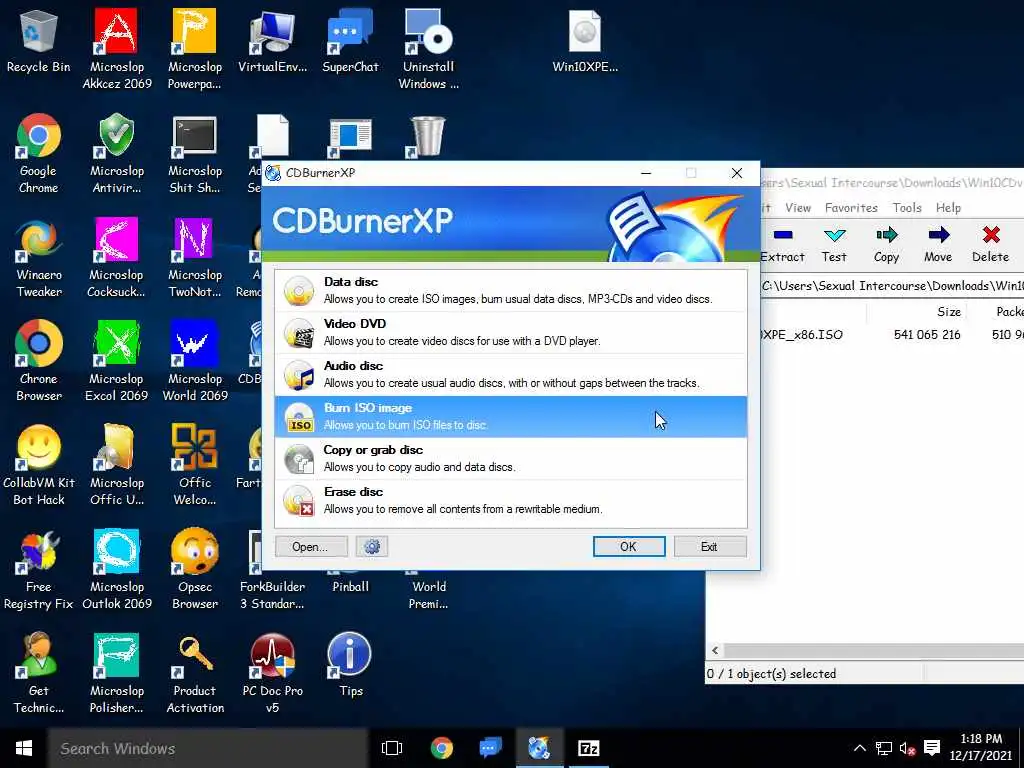
Task: Select the Product Activation key icon
Action: 195,674
